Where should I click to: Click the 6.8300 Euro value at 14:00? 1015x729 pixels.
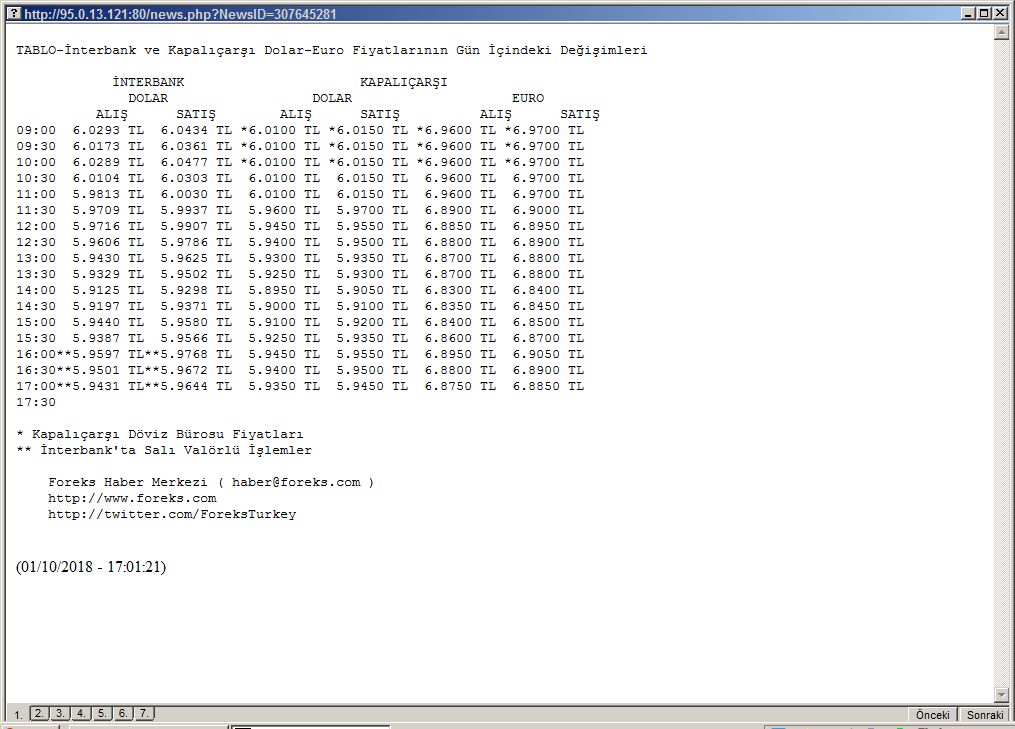448,291
